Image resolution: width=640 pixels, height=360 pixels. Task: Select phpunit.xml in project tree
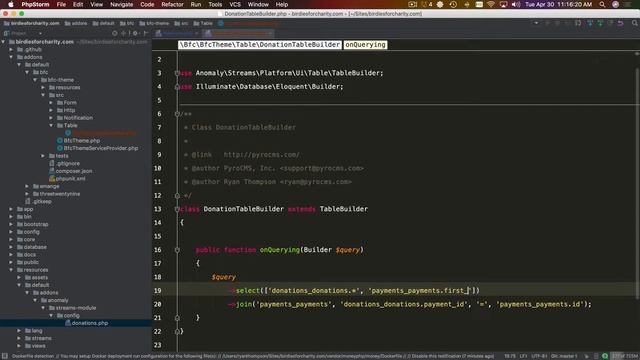[x=70, y=179]
